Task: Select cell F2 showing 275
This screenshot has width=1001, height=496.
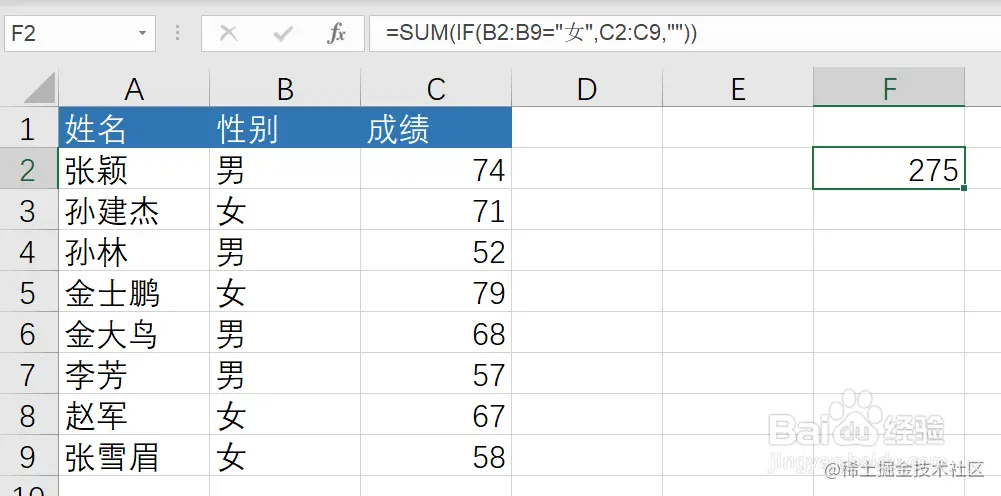Action: pyautogui.click(x=889, y=169)
